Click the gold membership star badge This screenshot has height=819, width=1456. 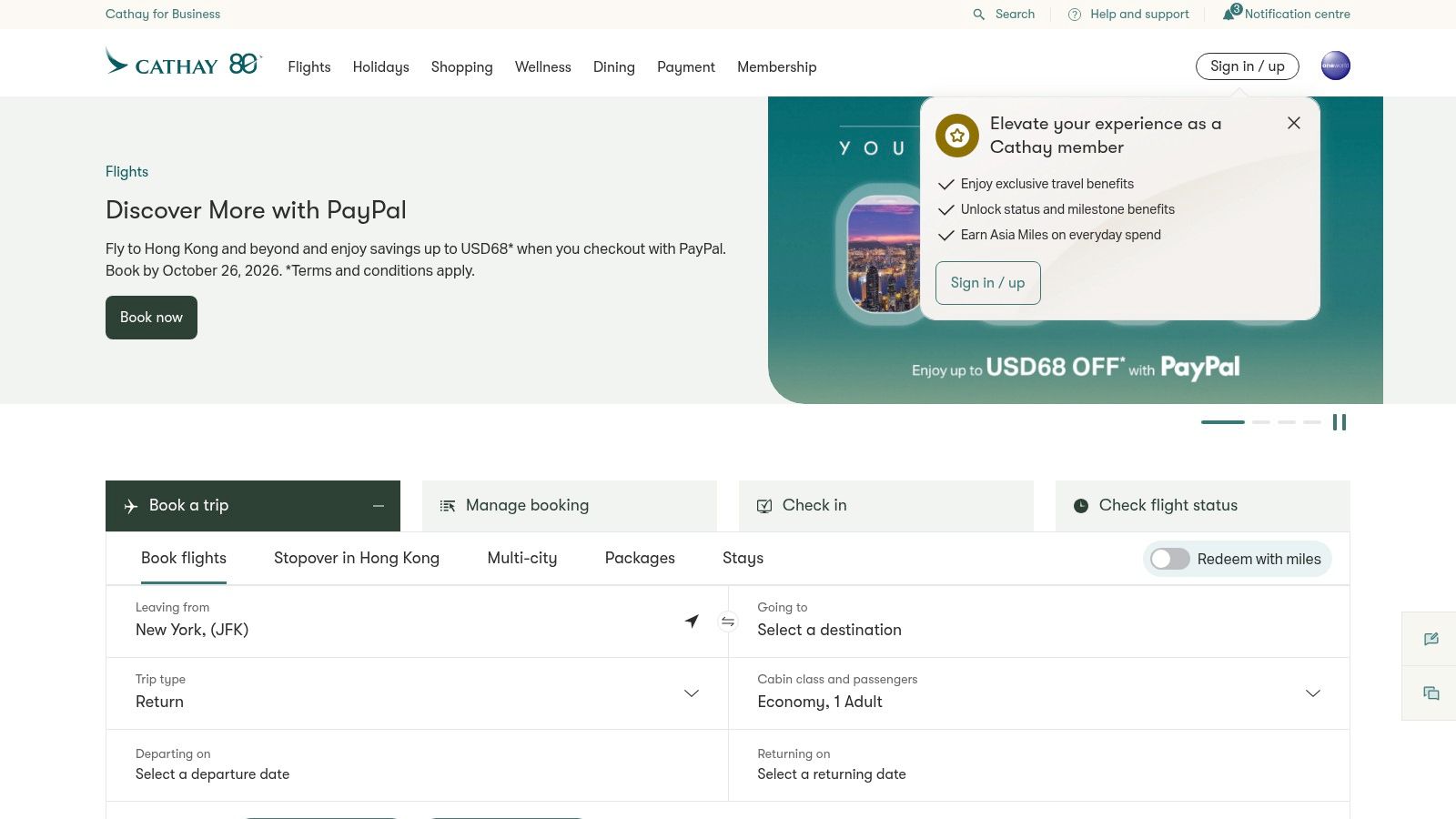[957, 136]
